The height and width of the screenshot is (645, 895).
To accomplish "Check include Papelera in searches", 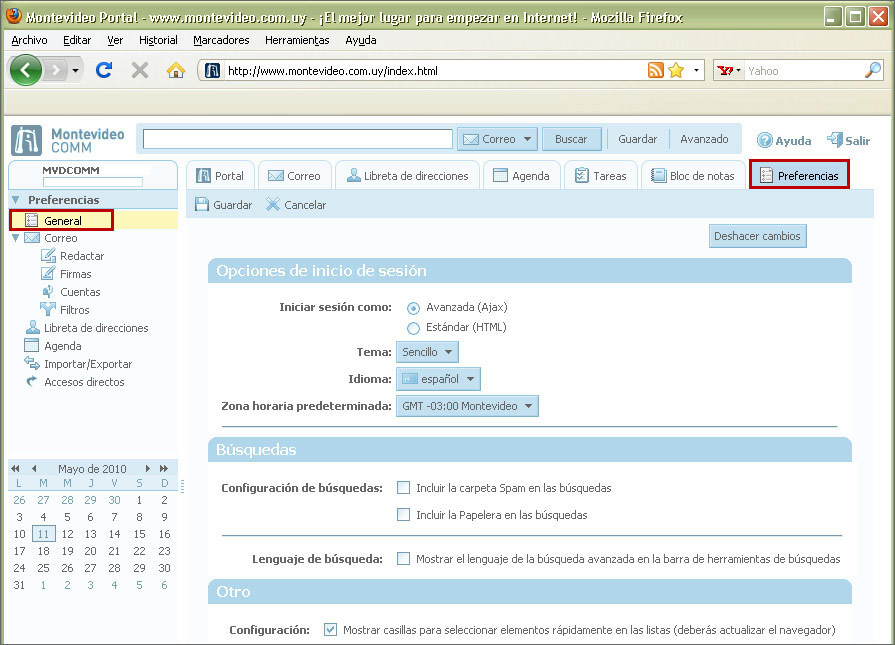I will coord(404,515).
